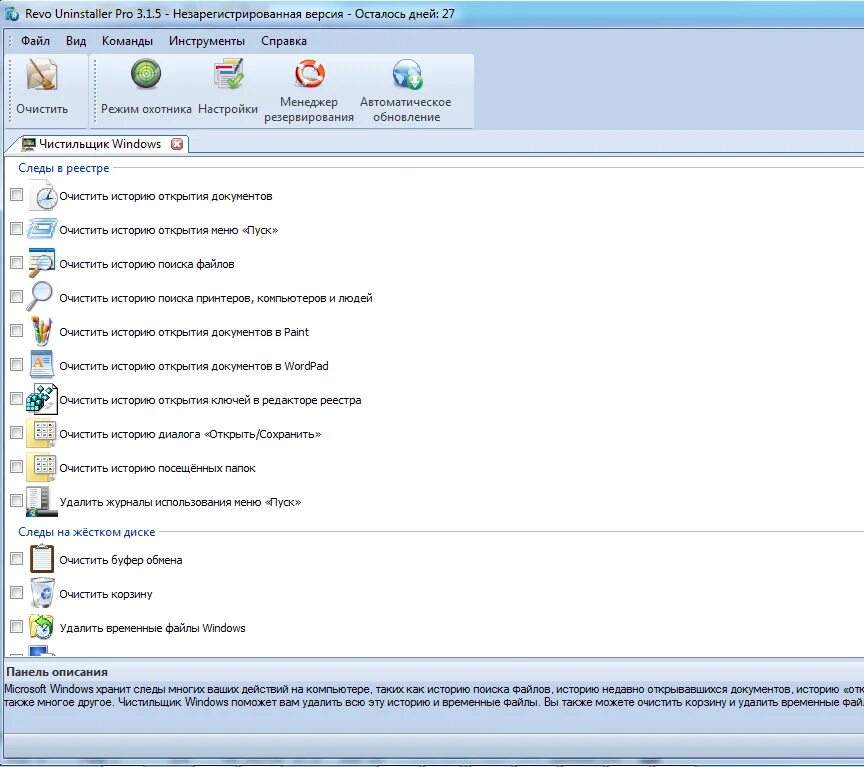Screen dimensions: 864x767
Task: Tick registry editor keys history checkbox
Action: pos(17,398)
